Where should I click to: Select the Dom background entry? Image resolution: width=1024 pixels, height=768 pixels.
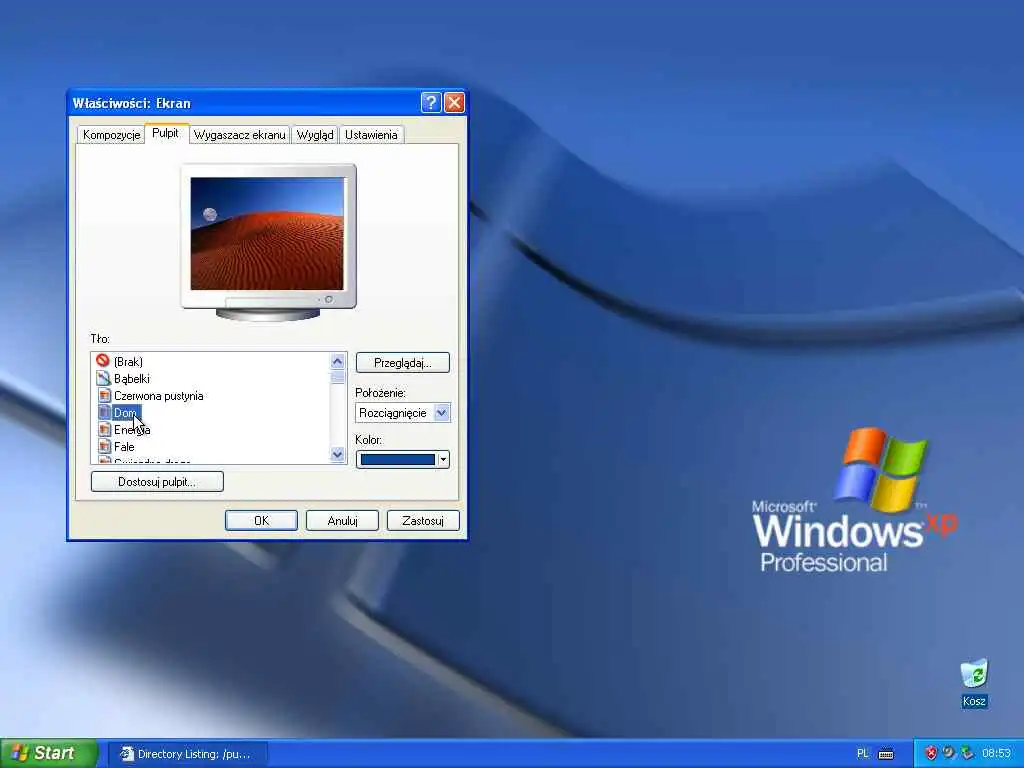click(126, 413)
